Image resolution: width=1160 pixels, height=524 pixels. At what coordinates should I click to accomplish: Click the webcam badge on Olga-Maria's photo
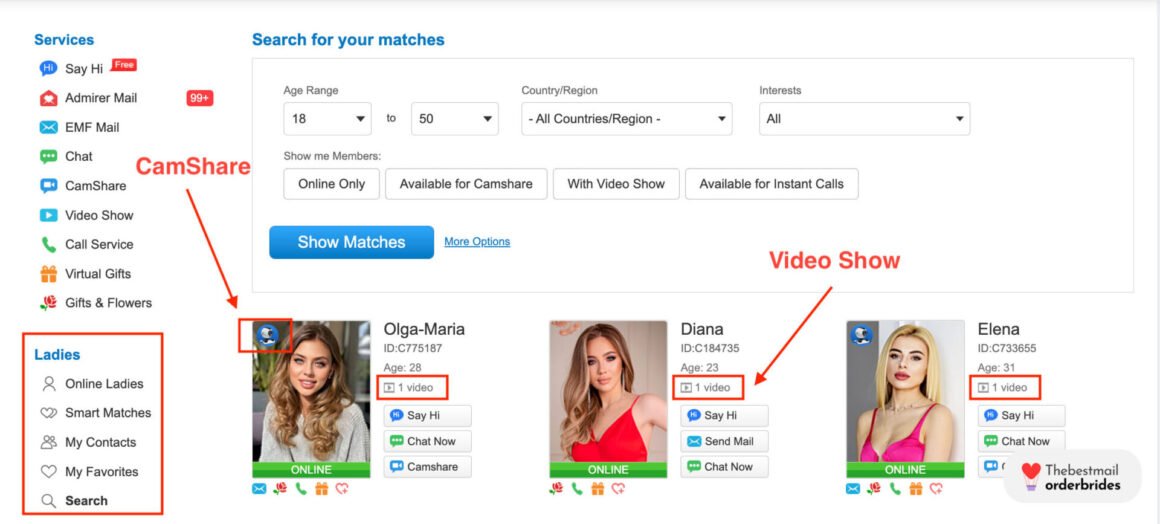(266, 335)
